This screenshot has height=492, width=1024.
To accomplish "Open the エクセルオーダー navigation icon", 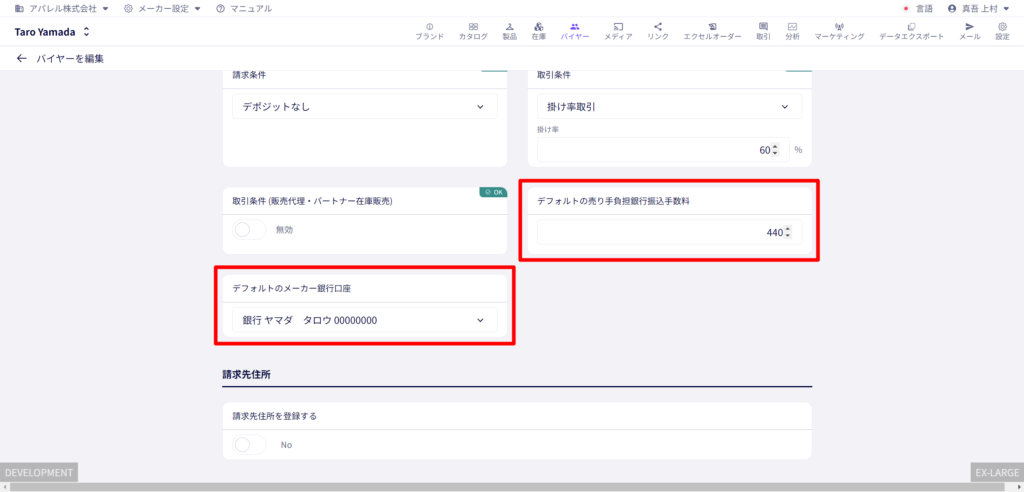I will coord(712,31).
